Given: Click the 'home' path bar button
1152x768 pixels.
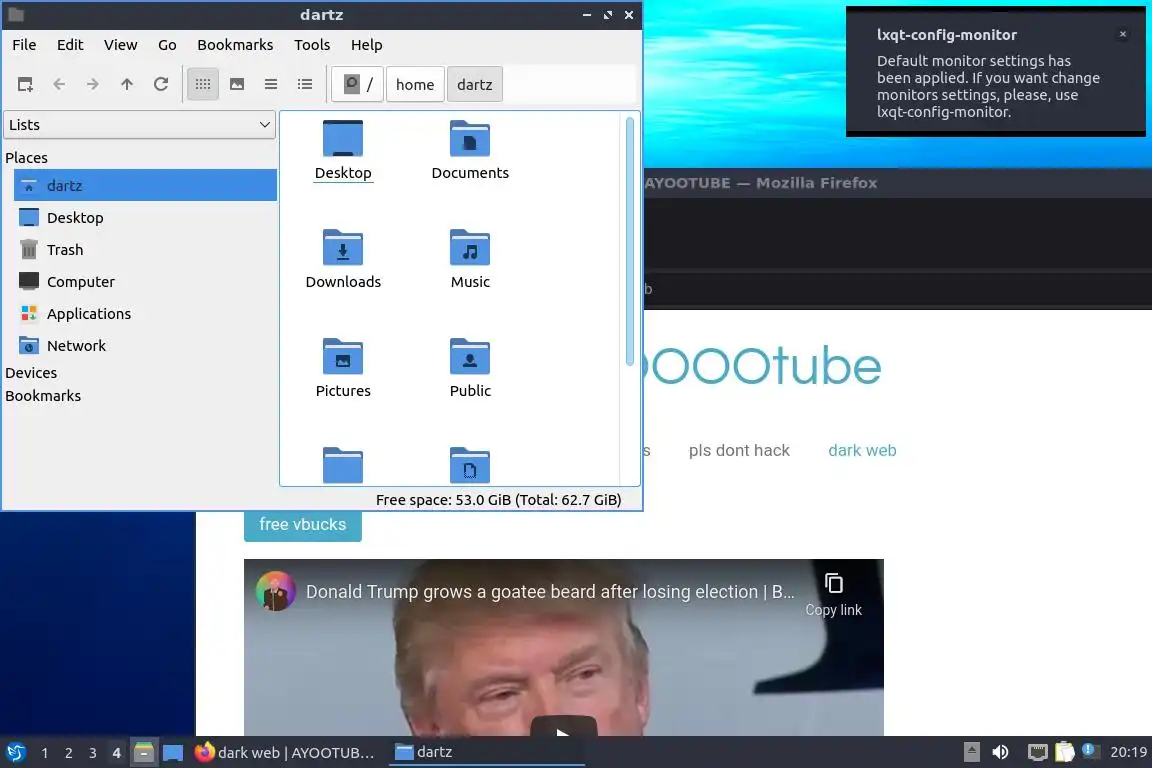Looking at the screenshot, I should [x=415, y=85].
